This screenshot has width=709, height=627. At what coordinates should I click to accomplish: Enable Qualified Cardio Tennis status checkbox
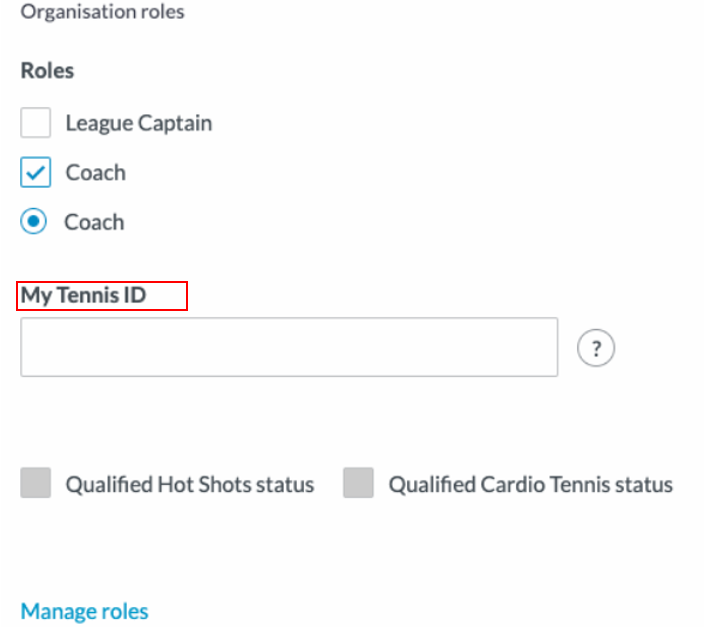358,483
